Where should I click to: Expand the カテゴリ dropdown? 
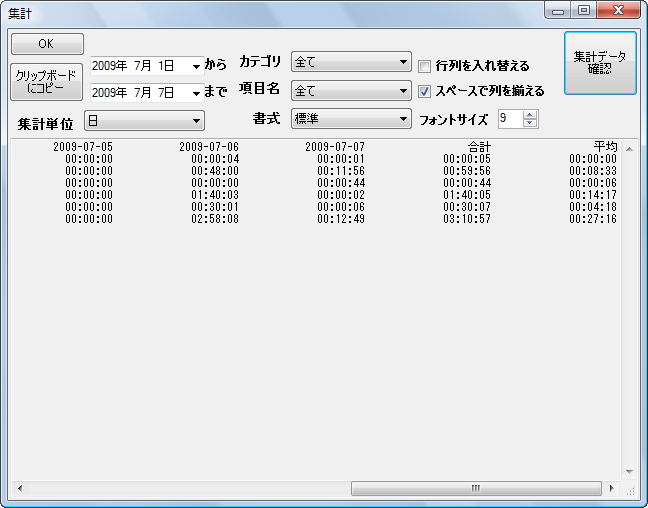[x=403, y=62]
